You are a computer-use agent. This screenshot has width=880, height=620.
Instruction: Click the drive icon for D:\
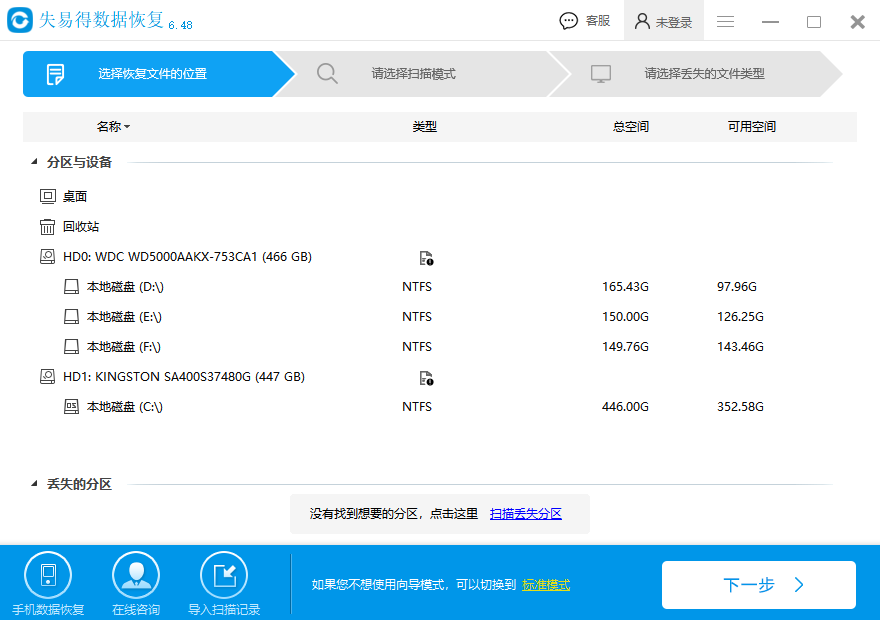[71, 287]
